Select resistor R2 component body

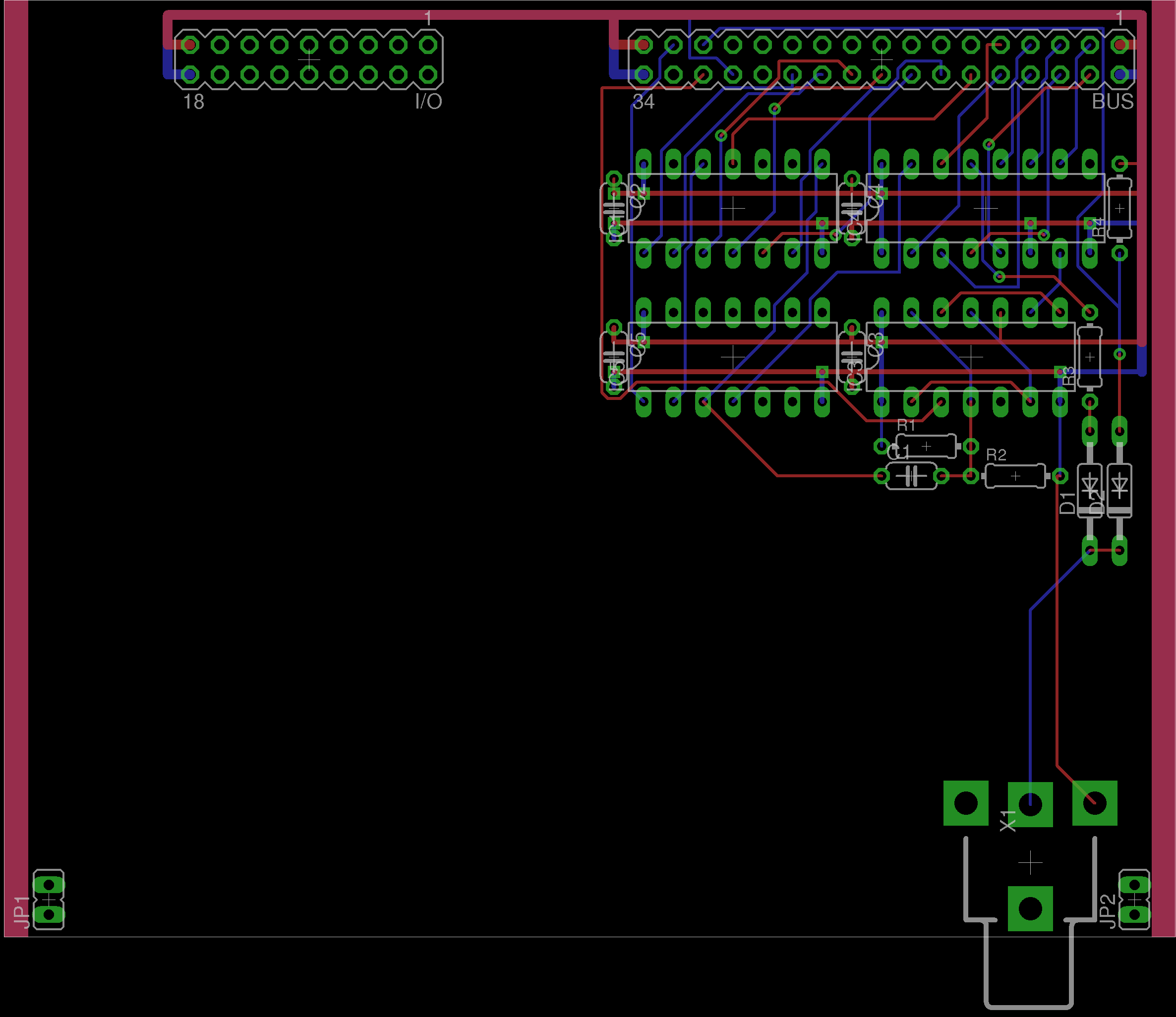(1015, 476)
